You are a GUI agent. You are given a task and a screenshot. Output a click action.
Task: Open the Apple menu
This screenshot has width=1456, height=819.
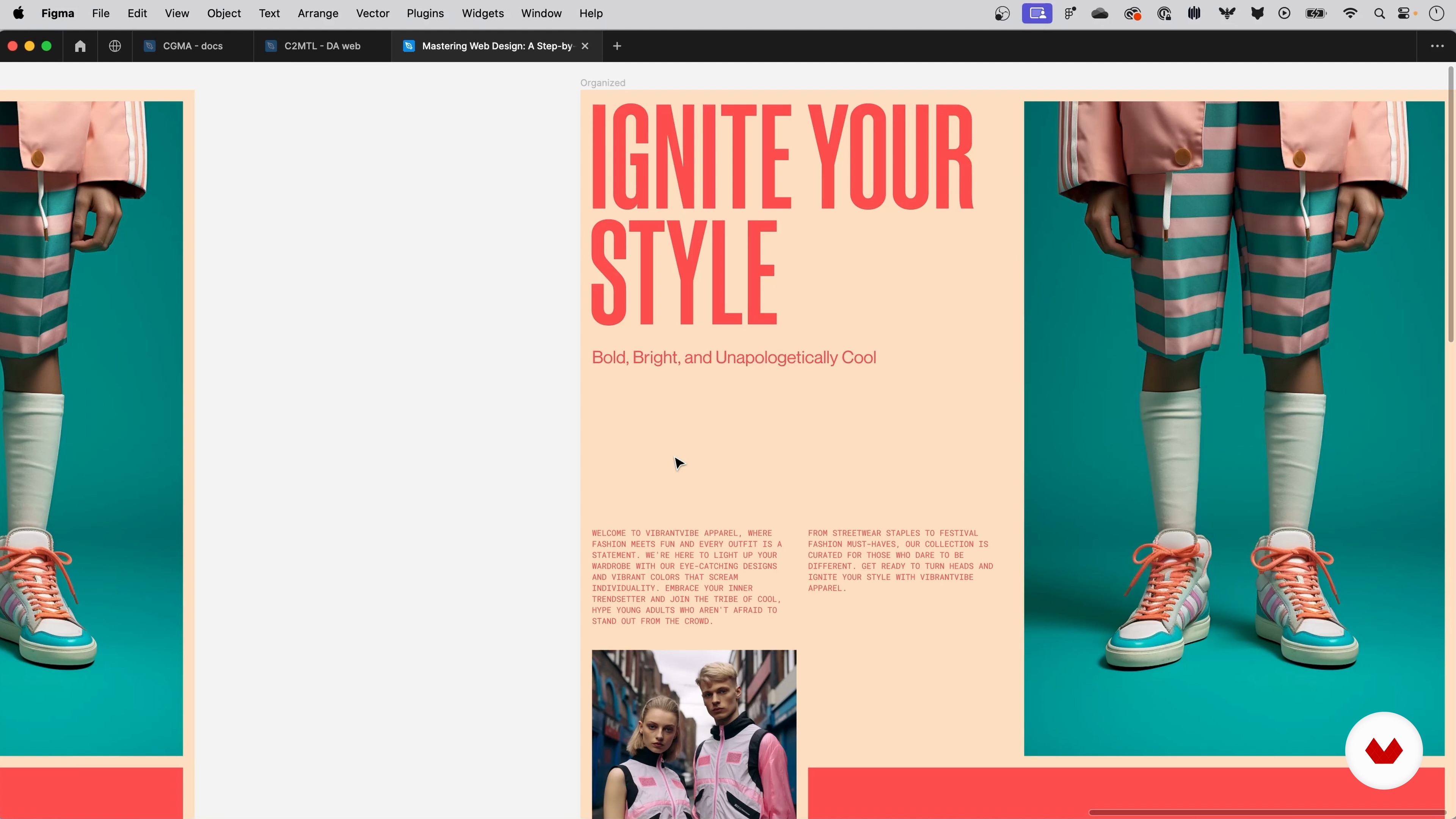click(19, 13)
